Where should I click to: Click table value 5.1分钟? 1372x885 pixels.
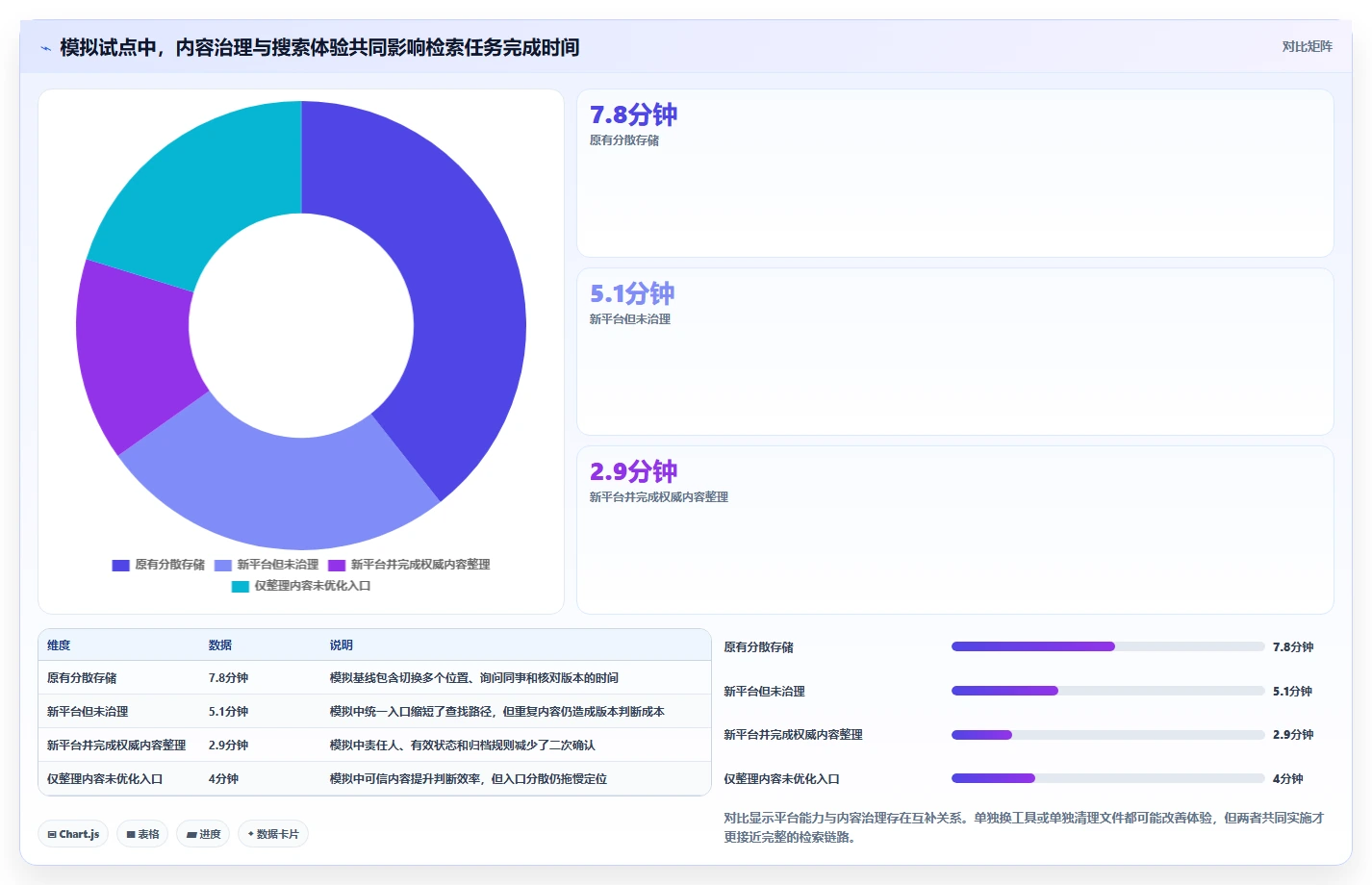228,712
